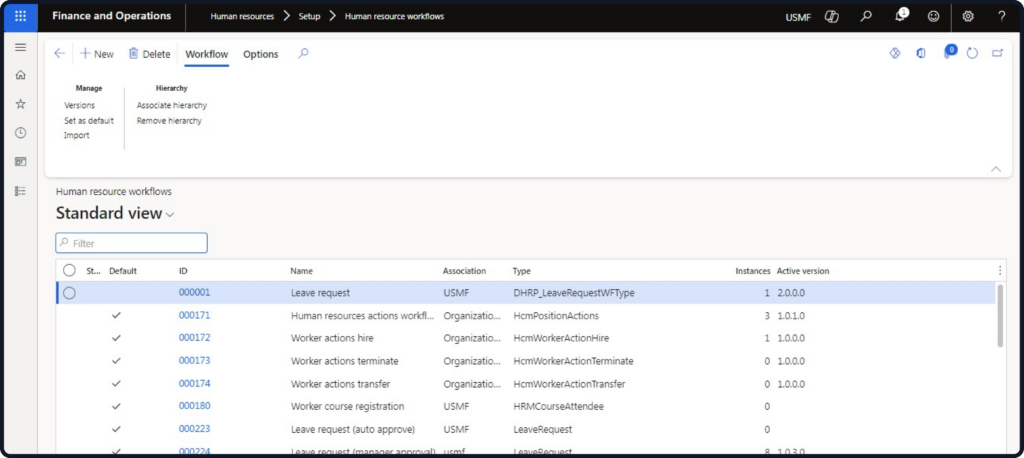Open the app launcher waffle icon
The image size is (1024, 458).
(20, 16)
